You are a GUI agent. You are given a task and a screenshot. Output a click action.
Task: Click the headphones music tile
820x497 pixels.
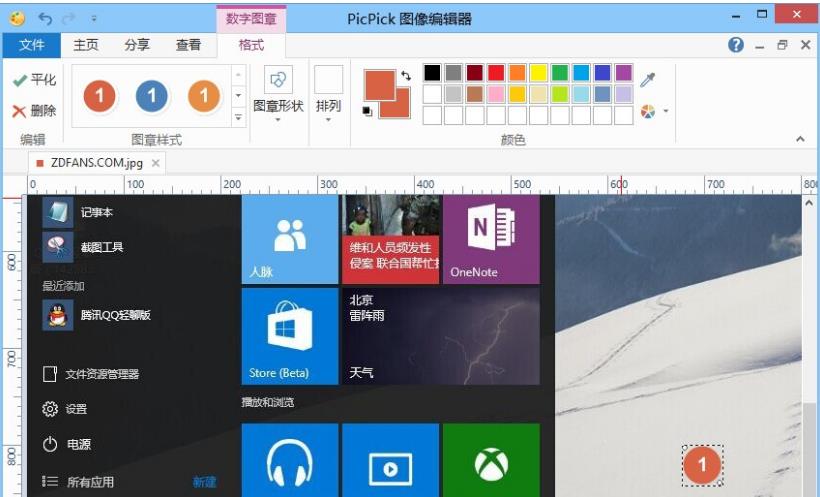pos(290,460)
